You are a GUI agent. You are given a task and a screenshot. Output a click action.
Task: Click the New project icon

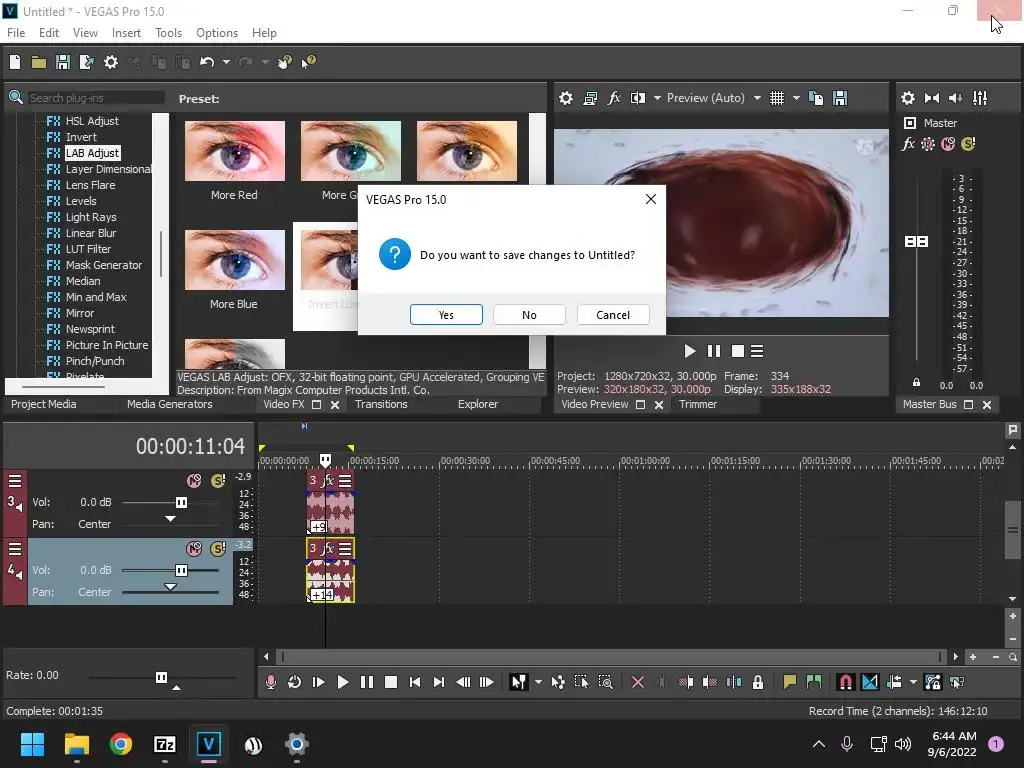(15, 62)
